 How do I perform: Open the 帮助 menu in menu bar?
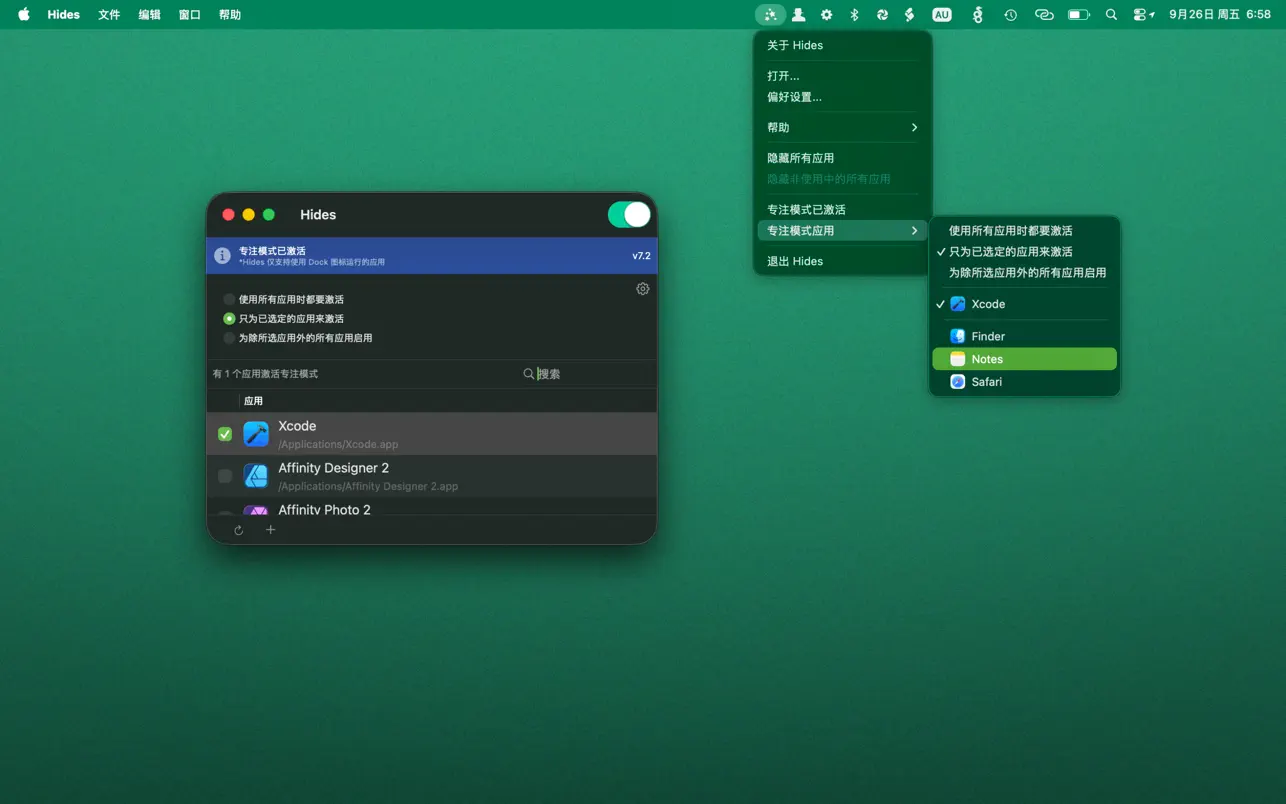[x=229, y=15]
